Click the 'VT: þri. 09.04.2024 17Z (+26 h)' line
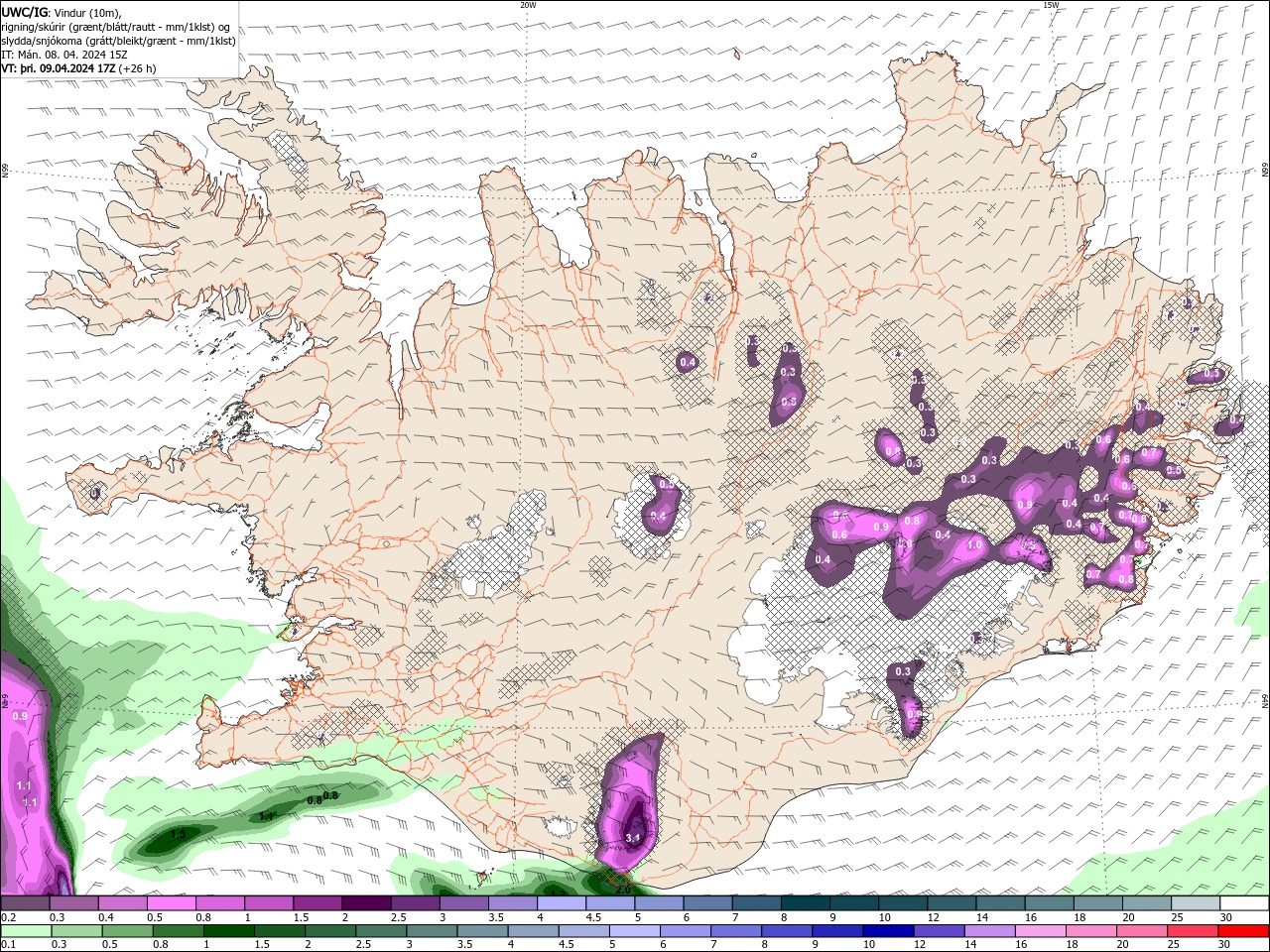Screen dimensions: 1270x952 [78, 68]
